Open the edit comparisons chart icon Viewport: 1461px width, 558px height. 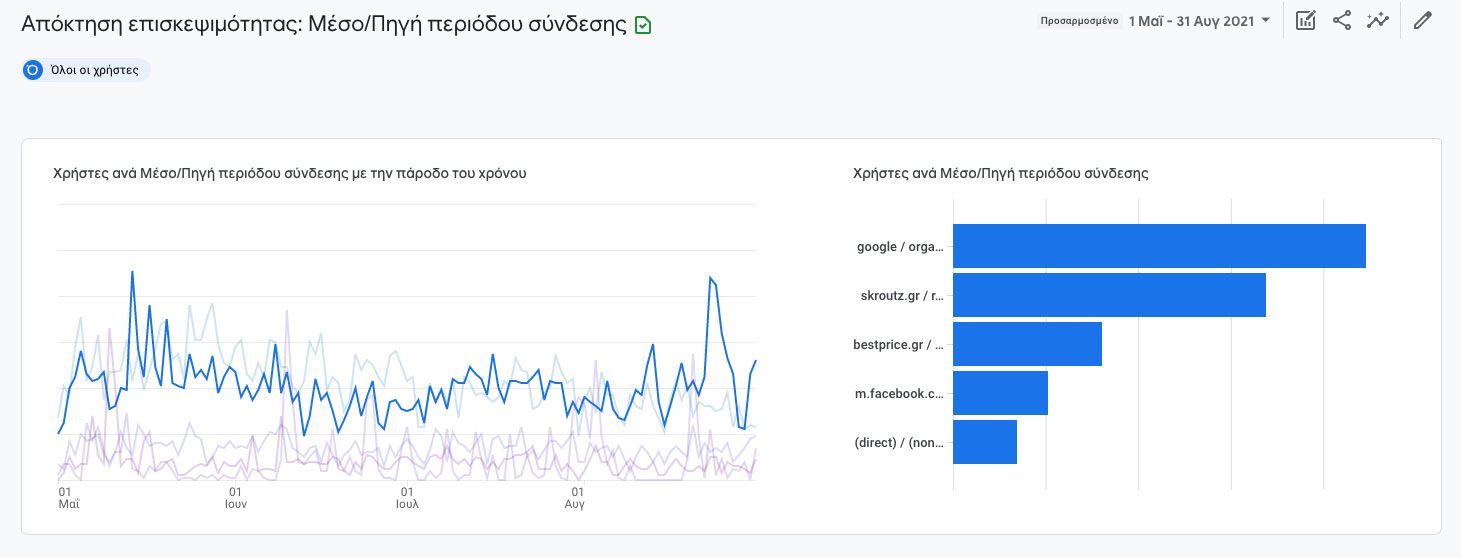point(1305,21)
